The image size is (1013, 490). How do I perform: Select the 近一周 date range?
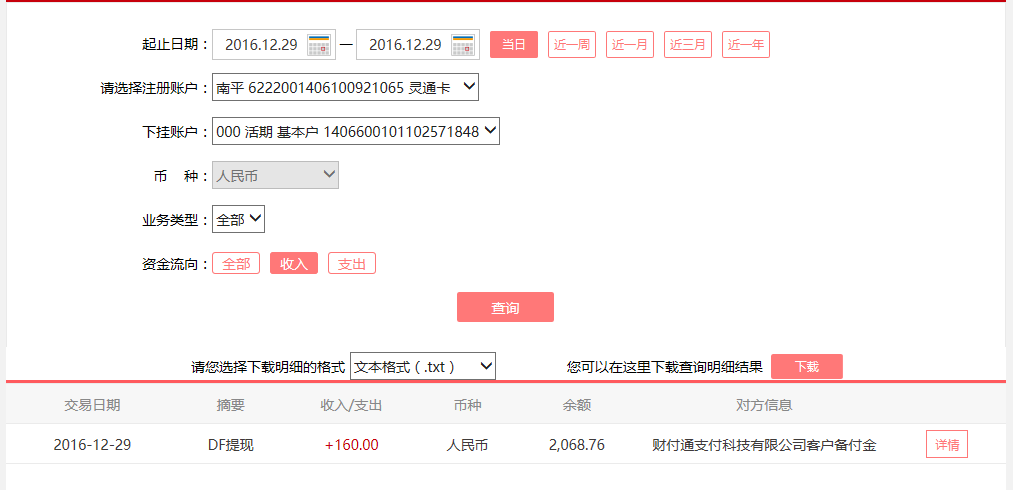572,45
